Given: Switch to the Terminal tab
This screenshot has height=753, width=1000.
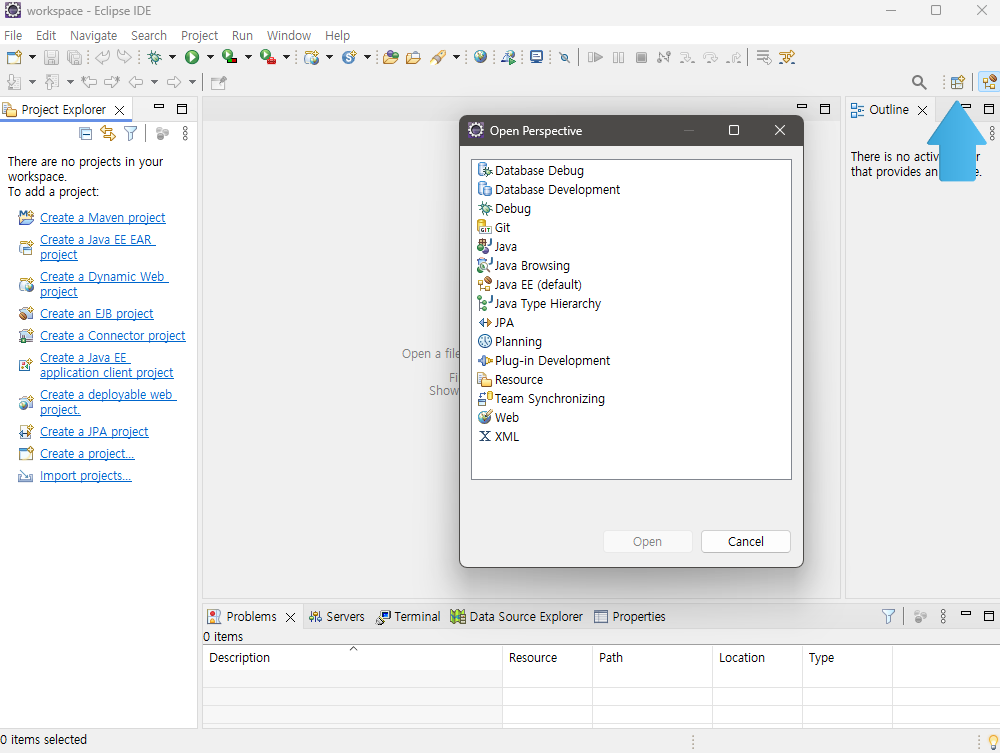Looking at the screenshot, I should click(x=408, y=617).
